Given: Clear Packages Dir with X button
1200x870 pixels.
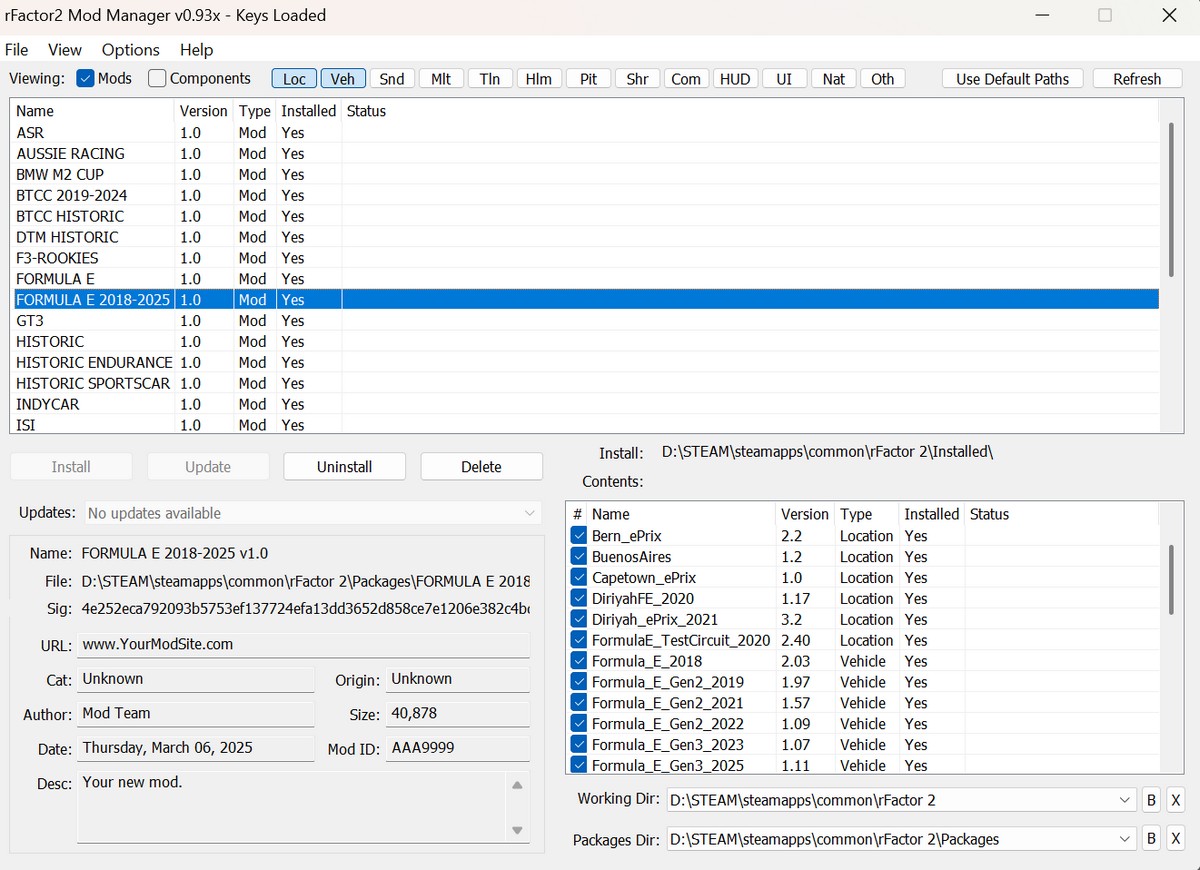Looking at the screenshot, I should click(1176, 839).
